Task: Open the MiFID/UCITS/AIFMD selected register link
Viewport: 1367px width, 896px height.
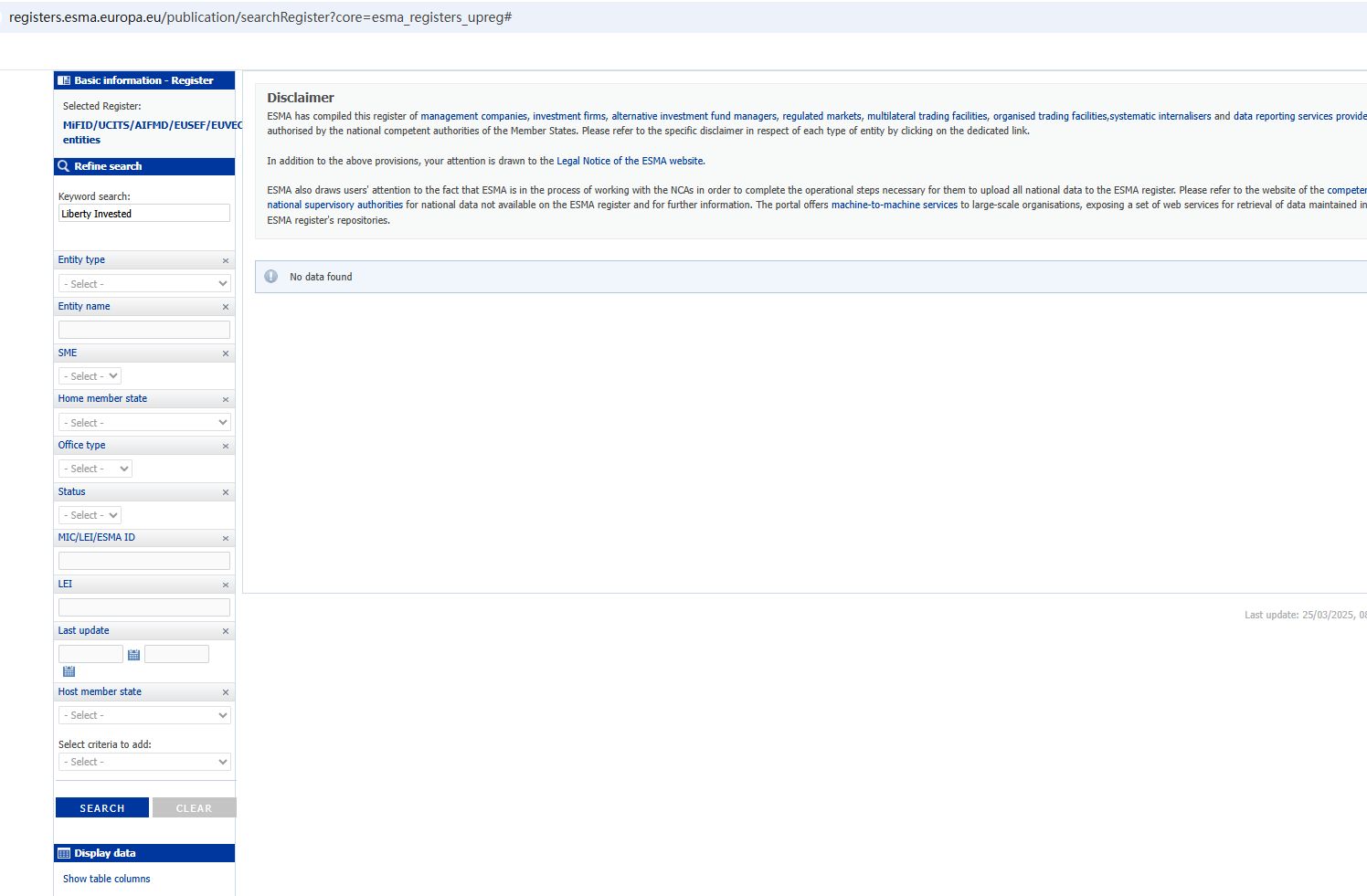Action: [153, 132]
